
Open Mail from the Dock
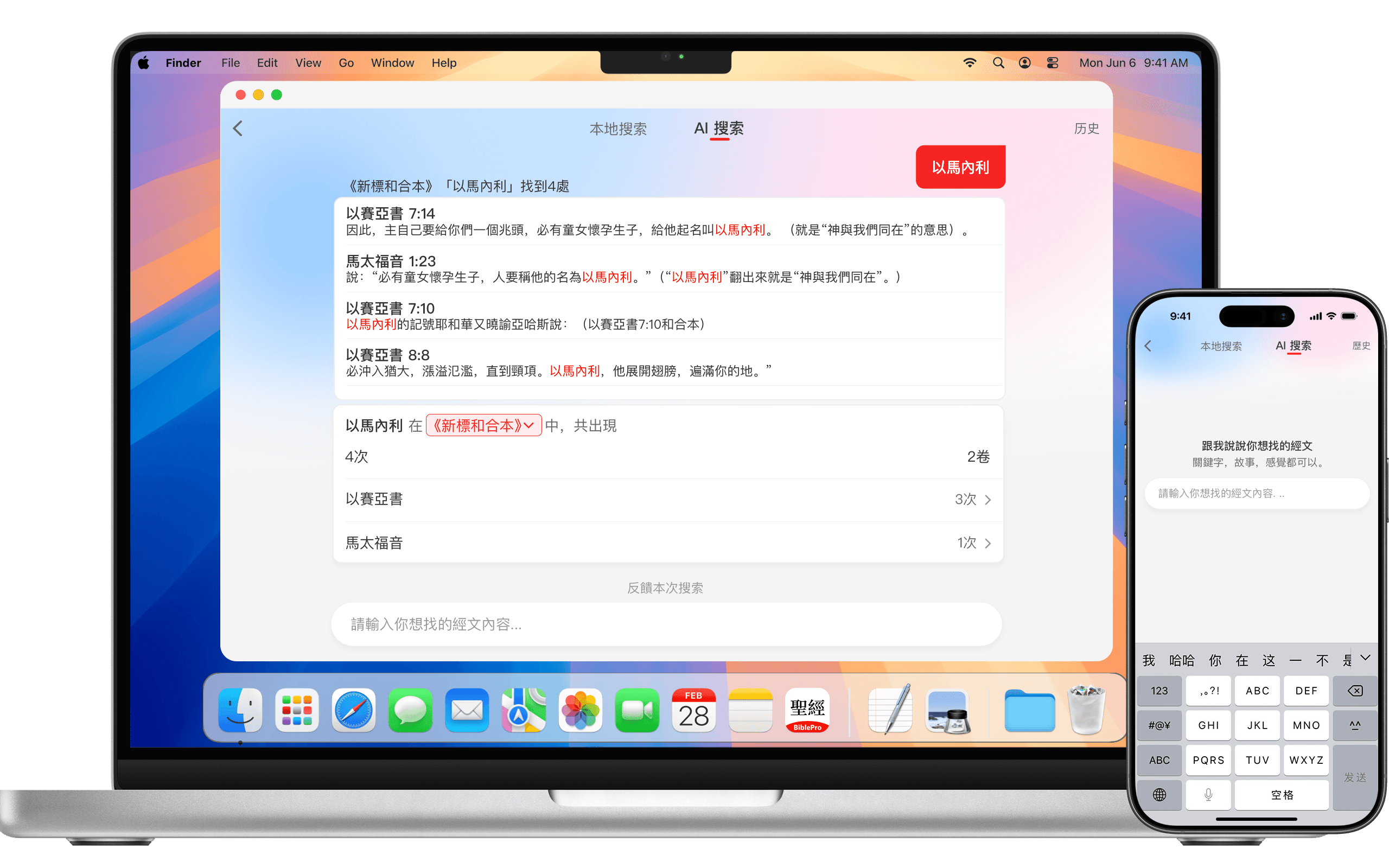pos(467,710)
